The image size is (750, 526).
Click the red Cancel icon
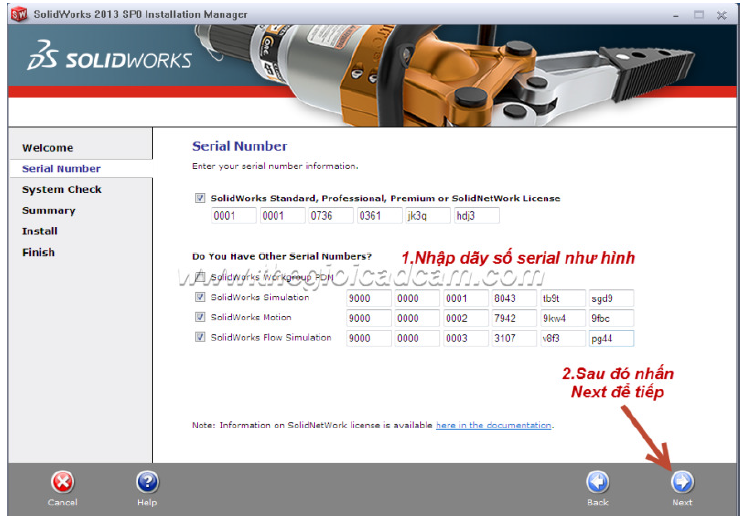pyautogui.click(x=63, y=482)
